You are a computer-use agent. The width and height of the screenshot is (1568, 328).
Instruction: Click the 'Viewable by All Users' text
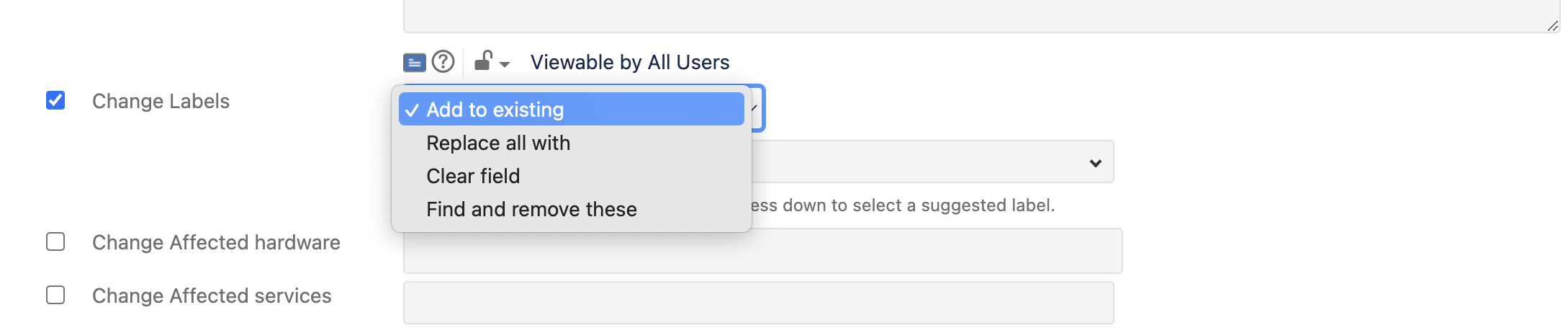630,63
